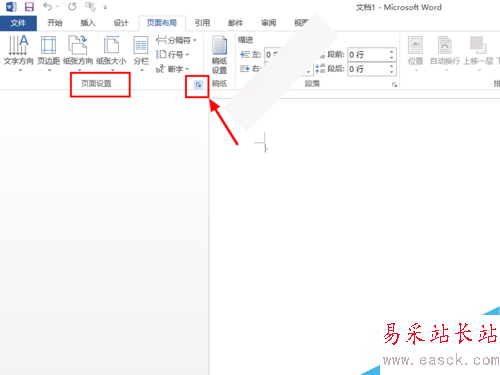Open the 自动换行 wrap text tool
Screen dimensions: 500x375
(x=445, y=53)
